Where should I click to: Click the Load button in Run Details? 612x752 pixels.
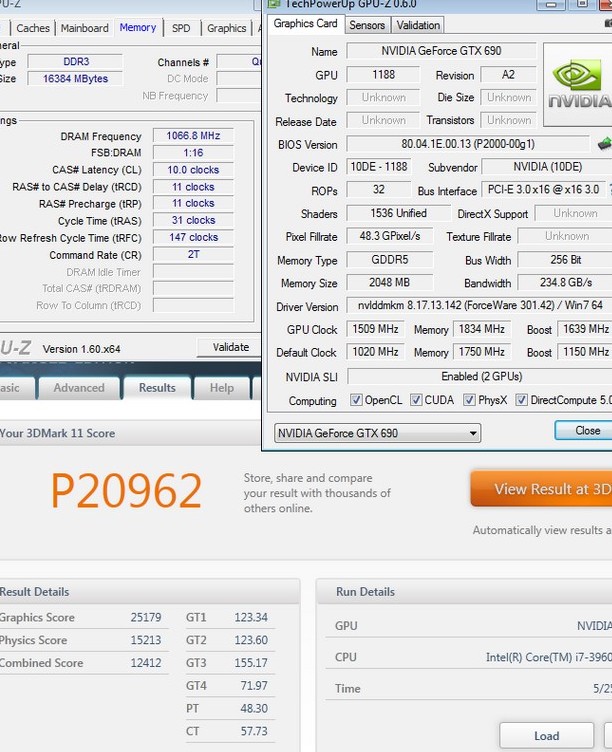coord(546,736)
